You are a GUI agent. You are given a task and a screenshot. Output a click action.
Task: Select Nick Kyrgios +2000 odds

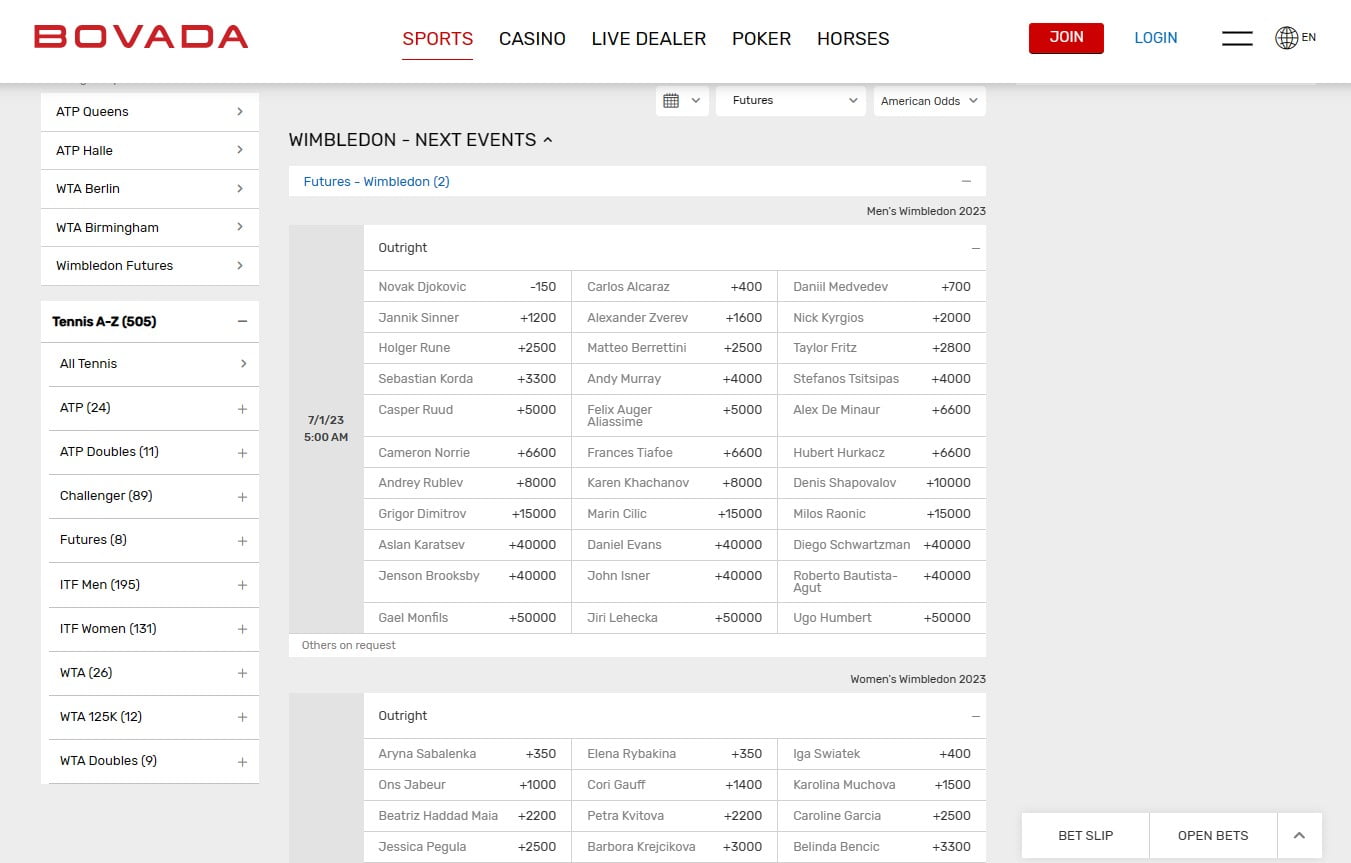click(882, 318)
